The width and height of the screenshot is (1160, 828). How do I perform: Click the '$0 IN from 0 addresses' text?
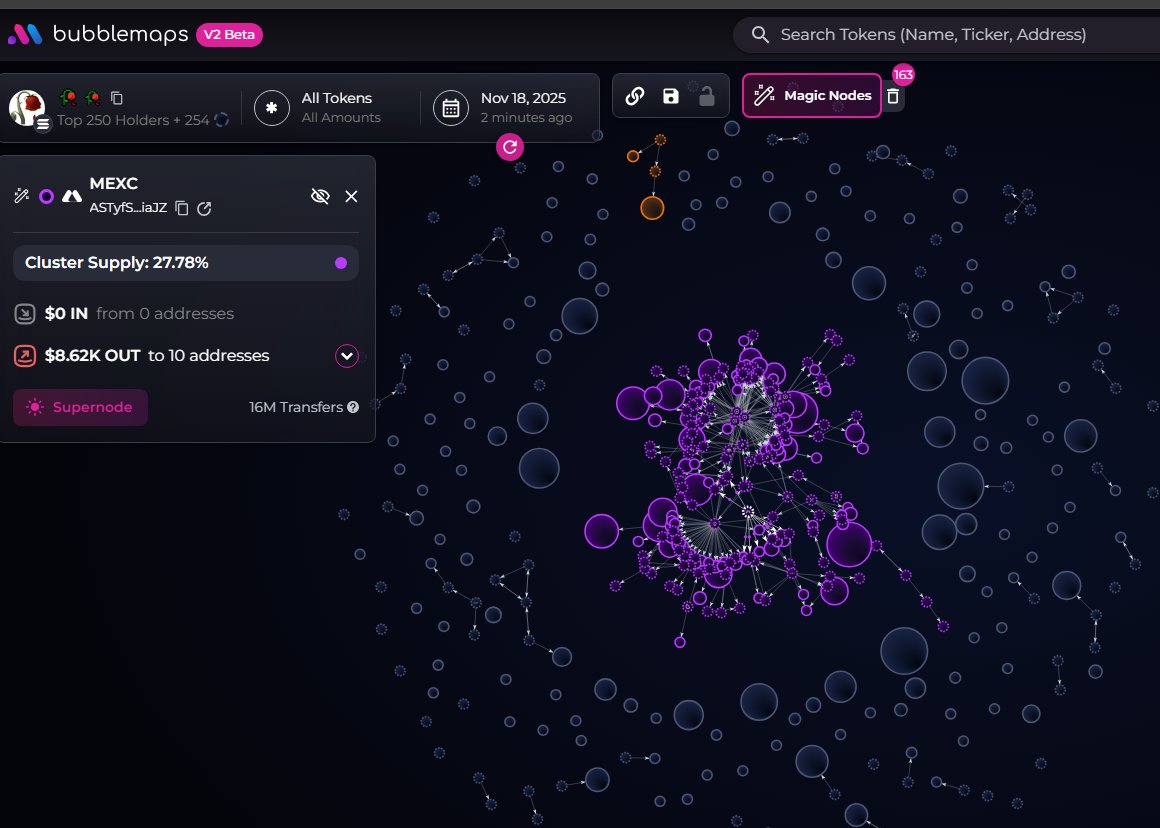[139, 314]
